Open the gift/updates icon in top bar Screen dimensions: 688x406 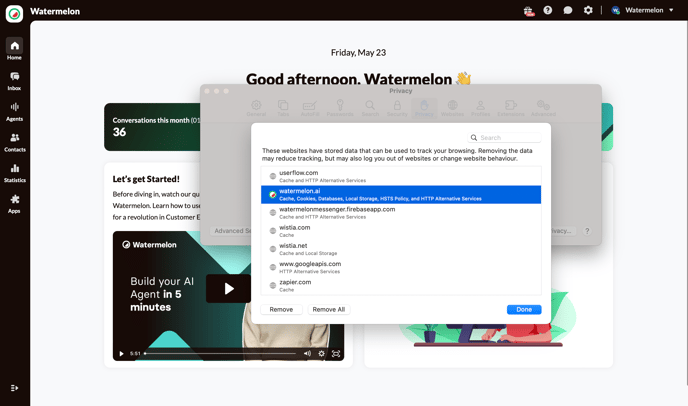tap(529, 11)
